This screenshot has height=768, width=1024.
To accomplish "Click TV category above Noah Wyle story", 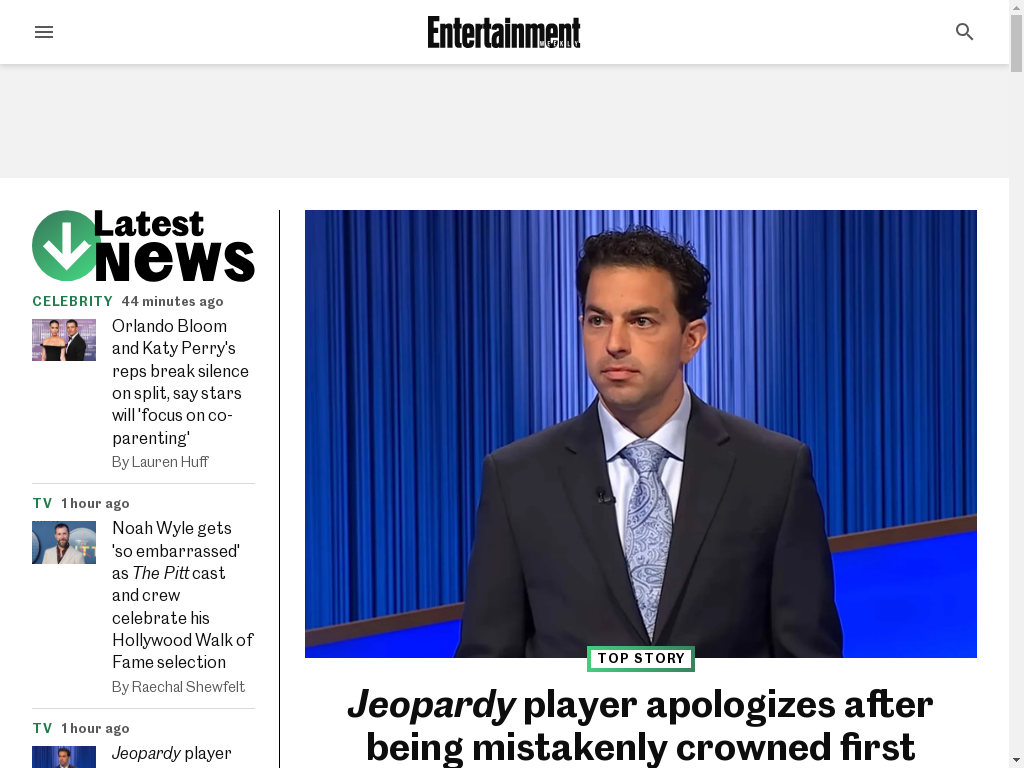I will [42, 504].
